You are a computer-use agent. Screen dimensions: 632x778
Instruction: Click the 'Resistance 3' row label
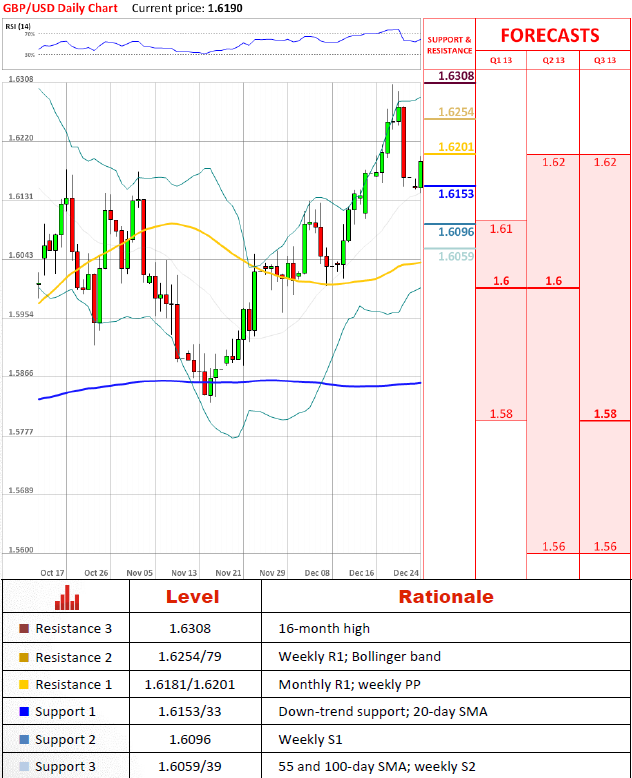(x=73, y=629)
